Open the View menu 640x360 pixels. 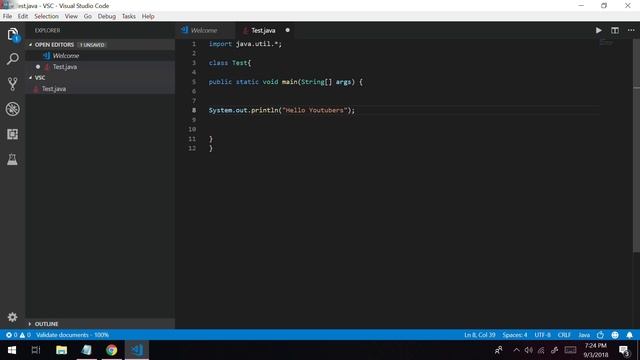click(71, 16)
